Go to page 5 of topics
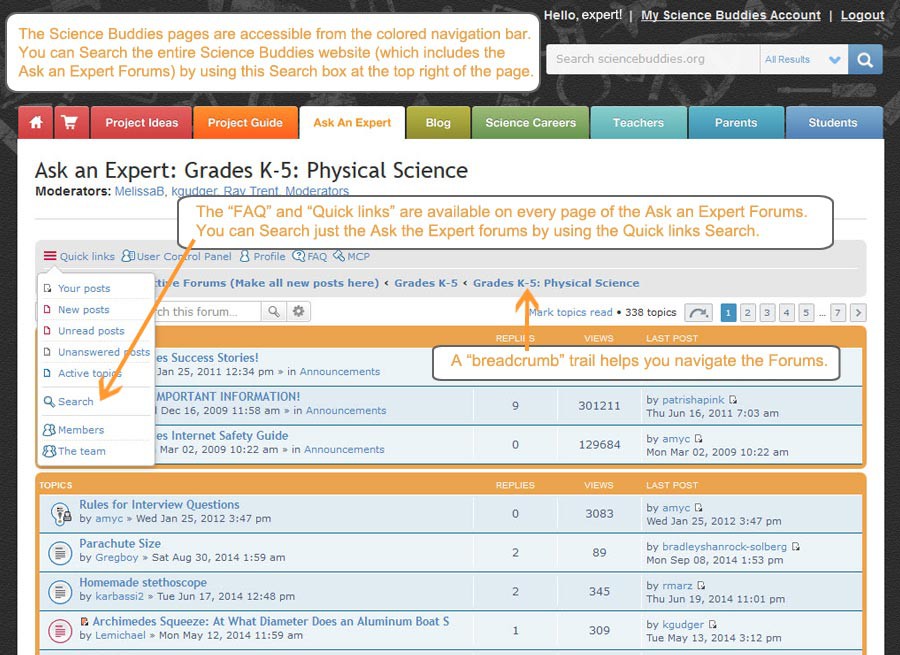Viewport: 900px width, 655px height. [x=806, y=313]
